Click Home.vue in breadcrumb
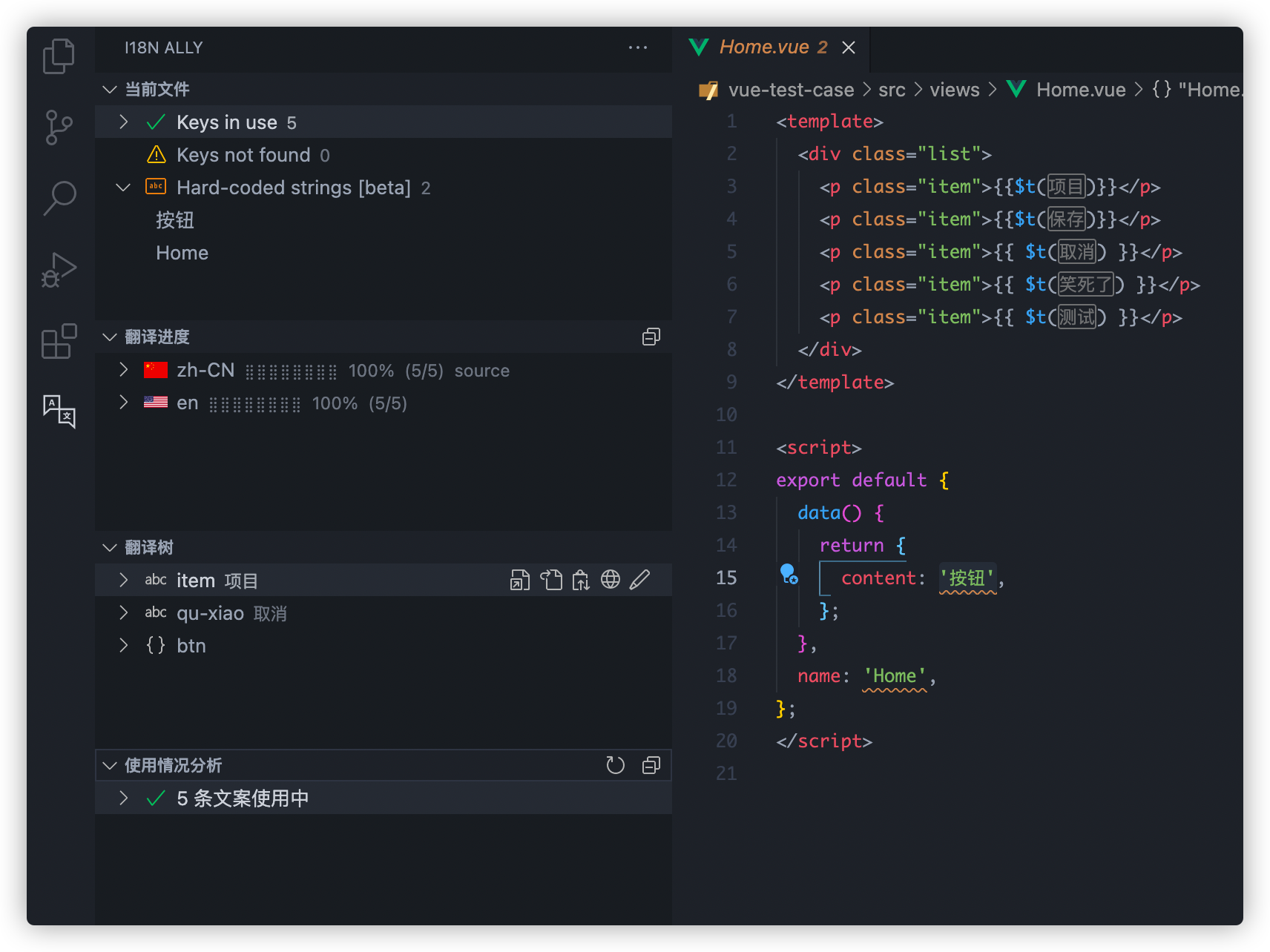Viewport: 1270px width, 952px height. tap(1081, 90)
